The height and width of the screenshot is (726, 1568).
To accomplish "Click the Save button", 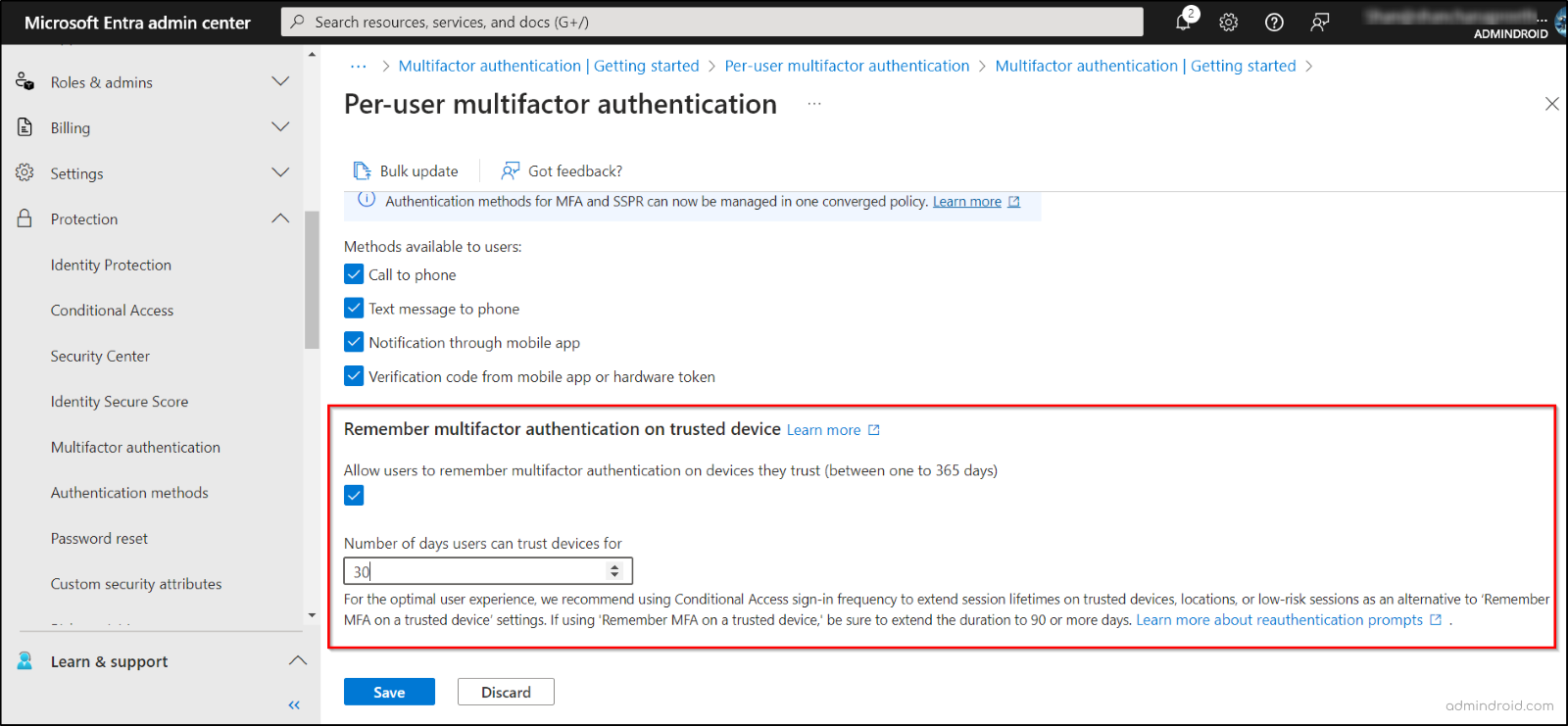I will pos(389,692).
